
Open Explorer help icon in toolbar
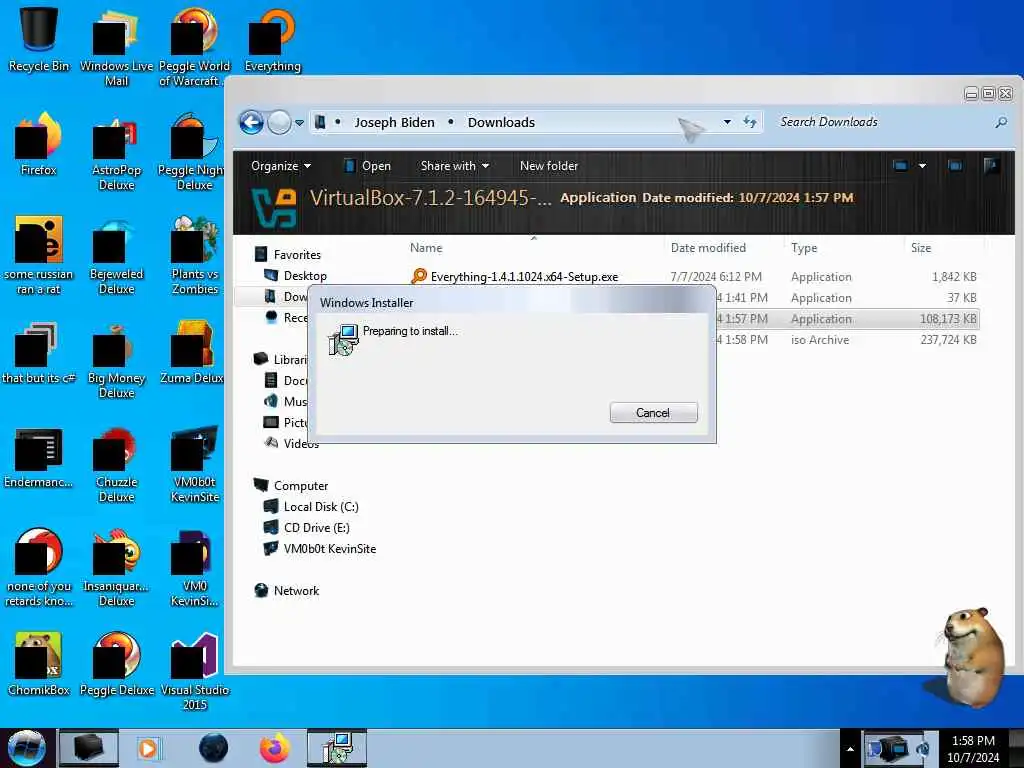tap(991, 166)
